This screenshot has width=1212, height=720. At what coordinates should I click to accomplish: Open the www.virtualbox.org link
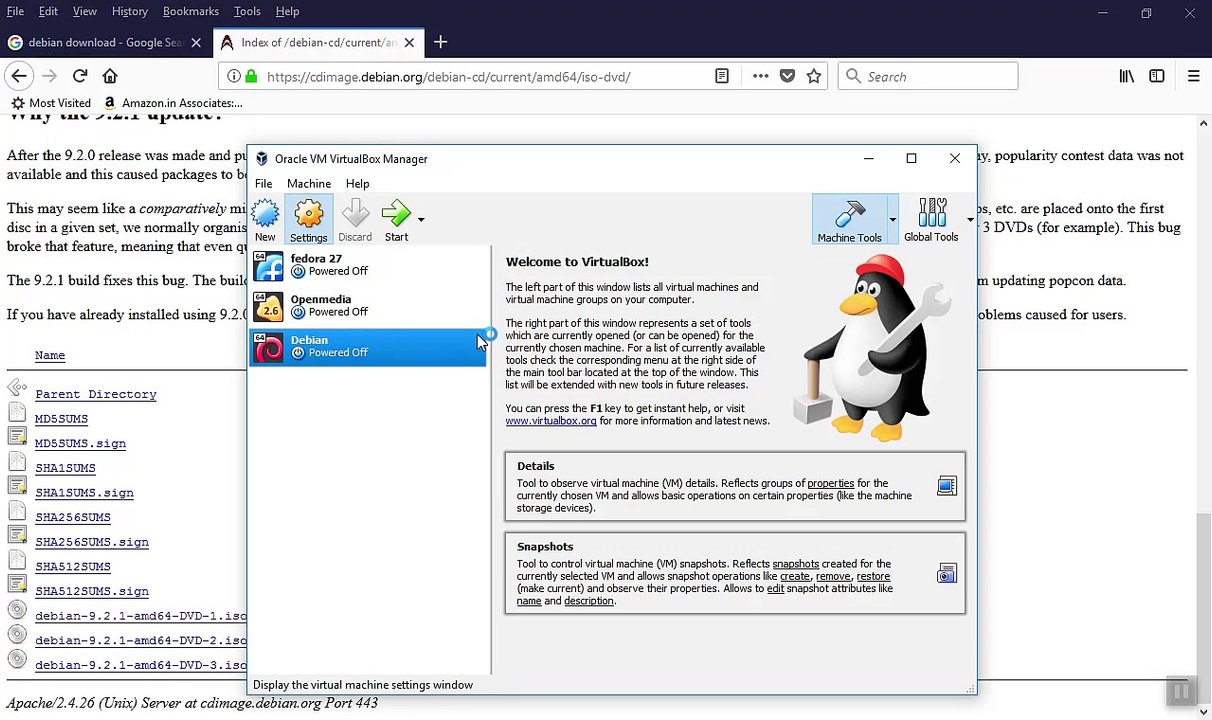(551, 421)
